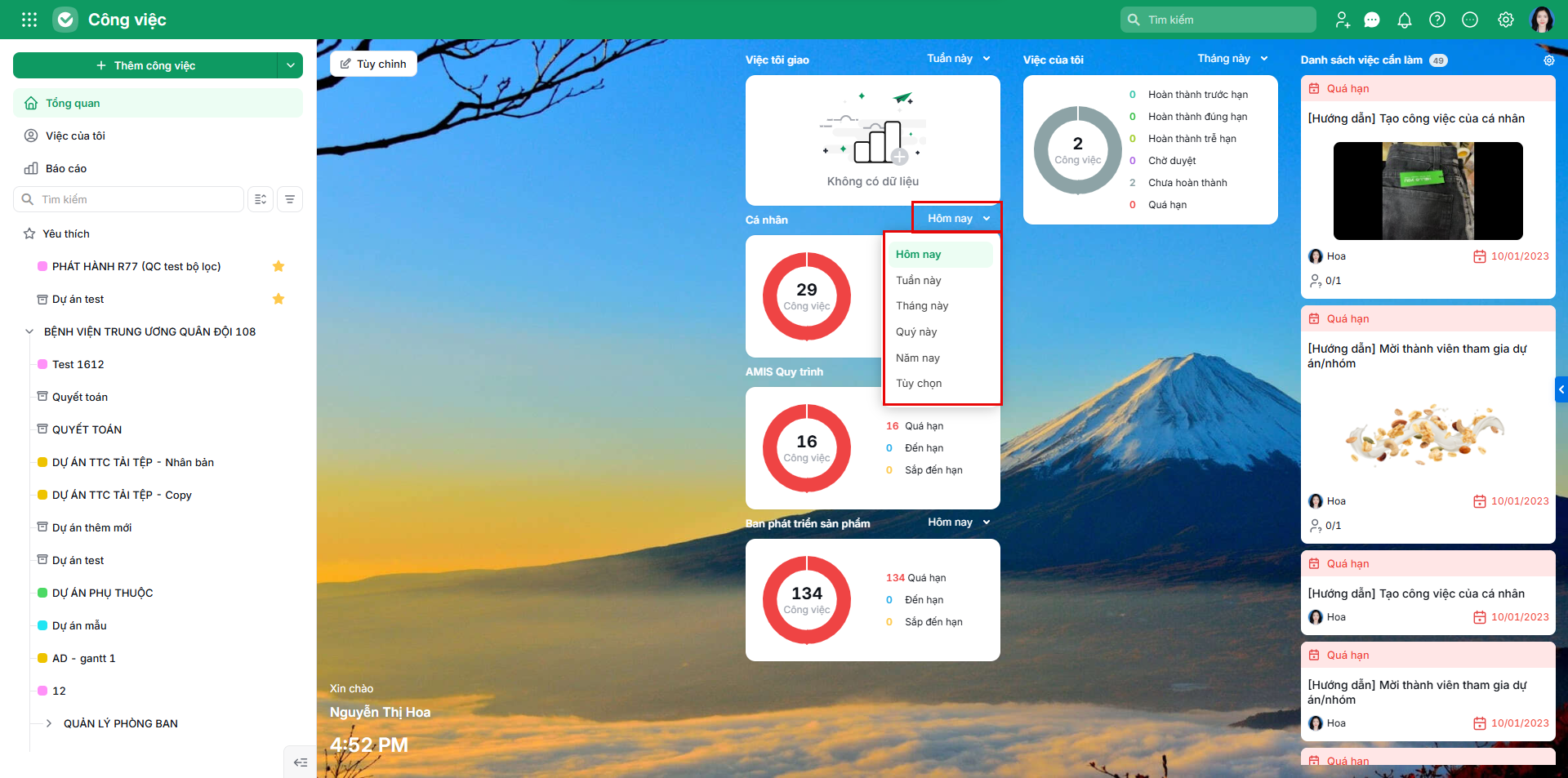Viewport: 1568px width, 778px height.
Task: Open Tháng này dropdown for Việc của tôi
Action: [x=1232, y=59]
